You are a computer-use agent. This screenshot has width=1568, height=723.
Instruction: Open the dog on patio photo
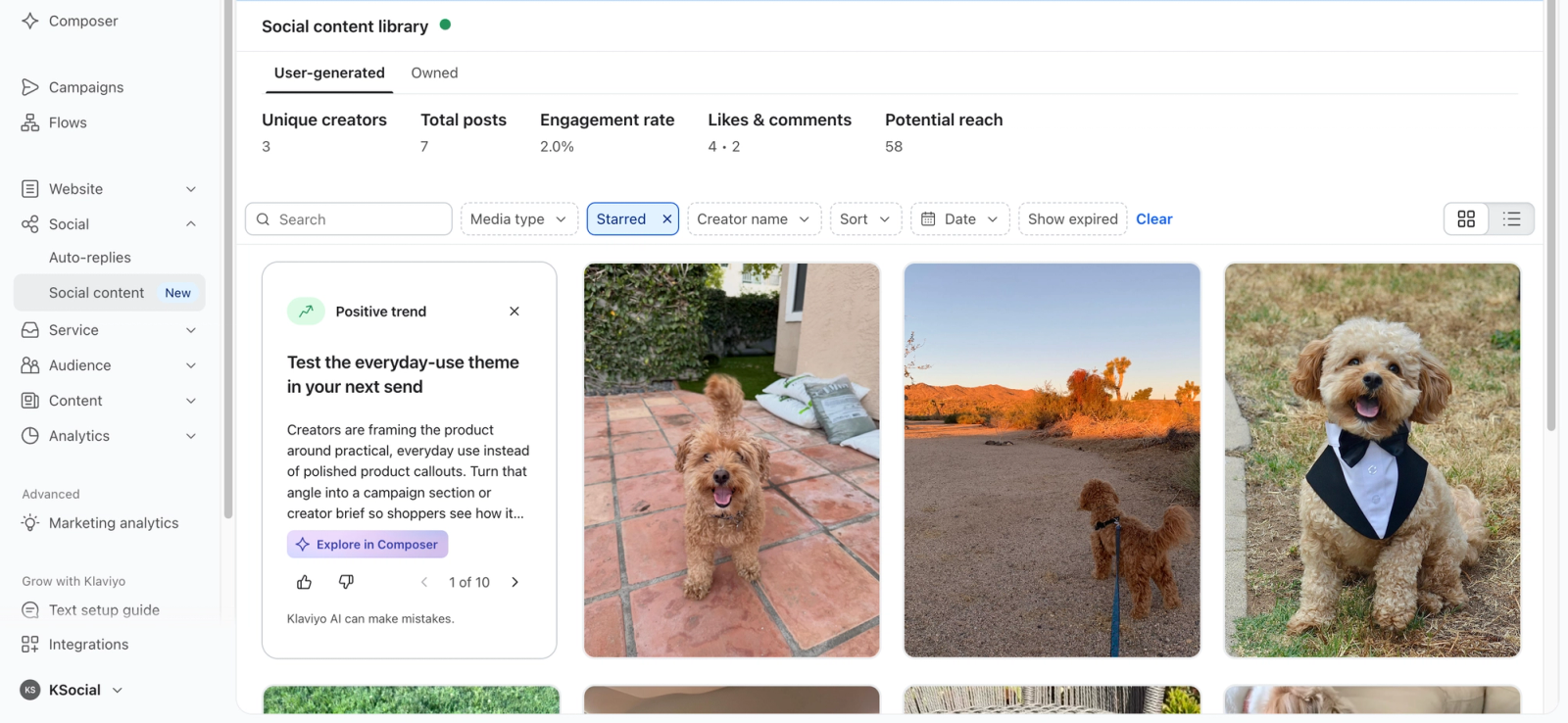[732, 460]
